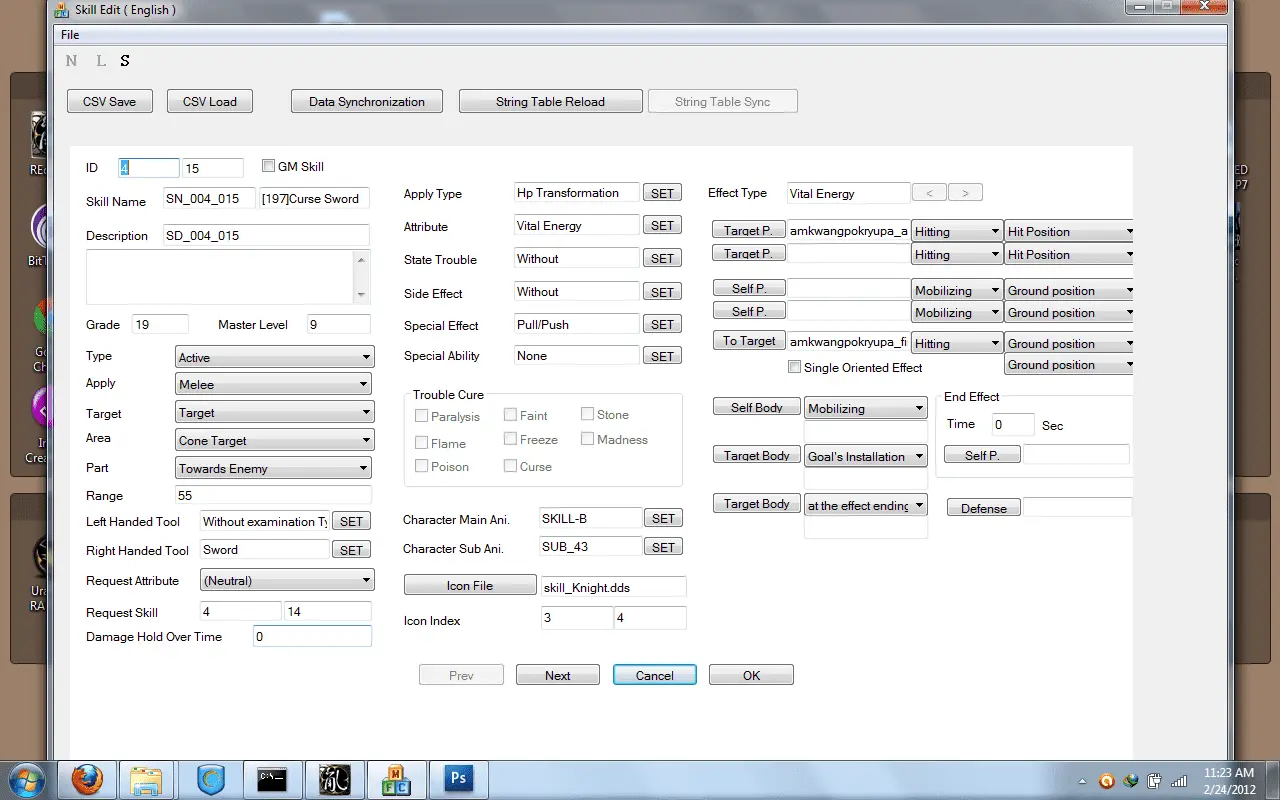Viewport: 1280px width, 800px height.
Task: Click the String Table Reload button
Action: (550, 101)
